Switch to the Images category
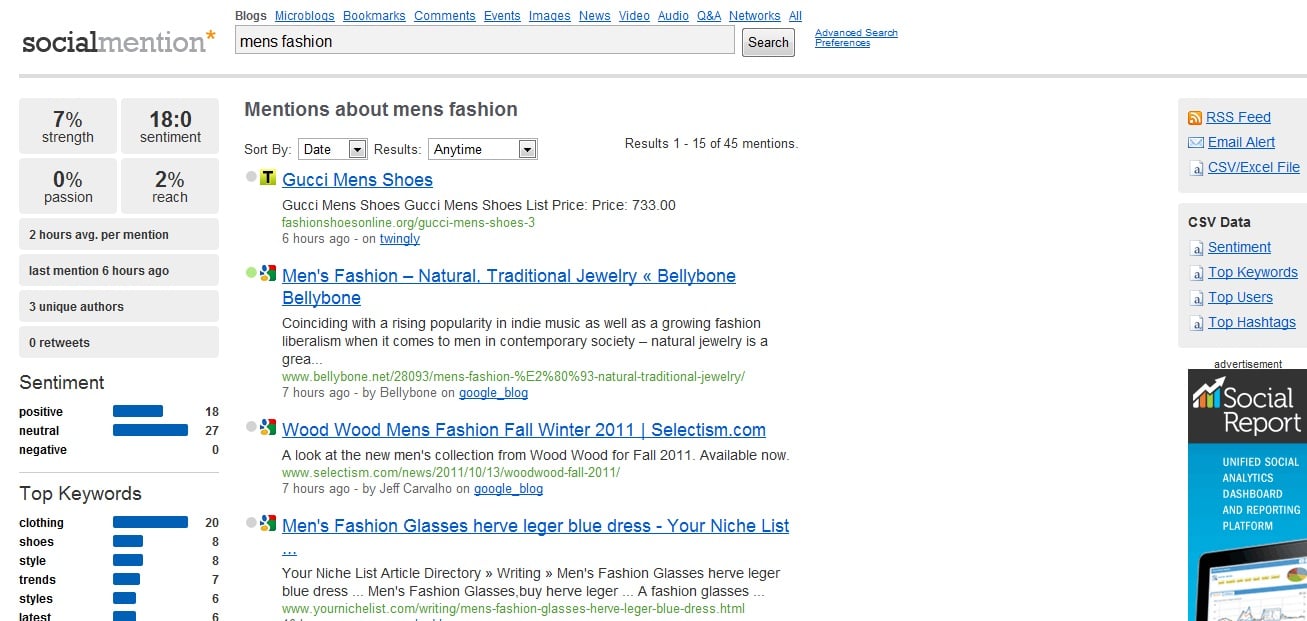This screenshot has height=621, width=1307. (x=550, y=16)
